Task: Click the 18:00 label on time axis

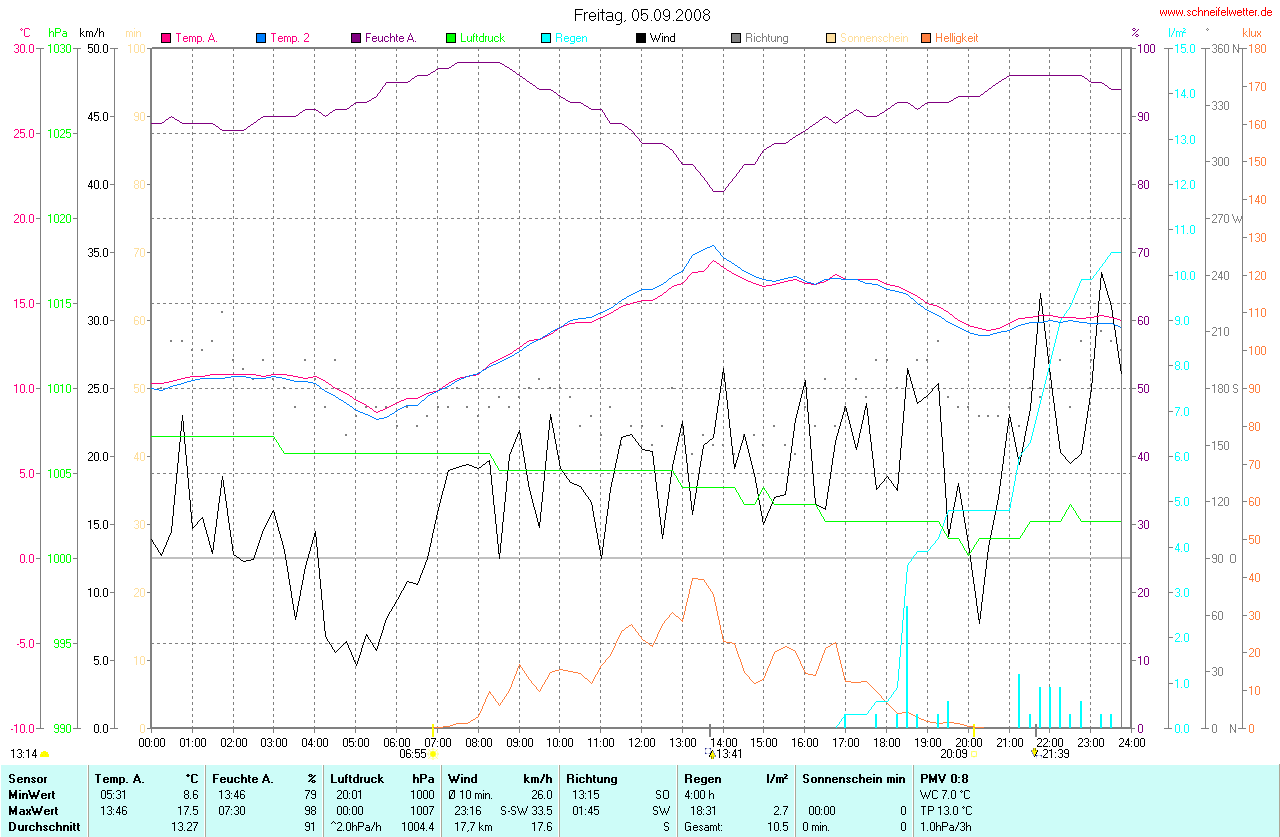Action: 886,742
